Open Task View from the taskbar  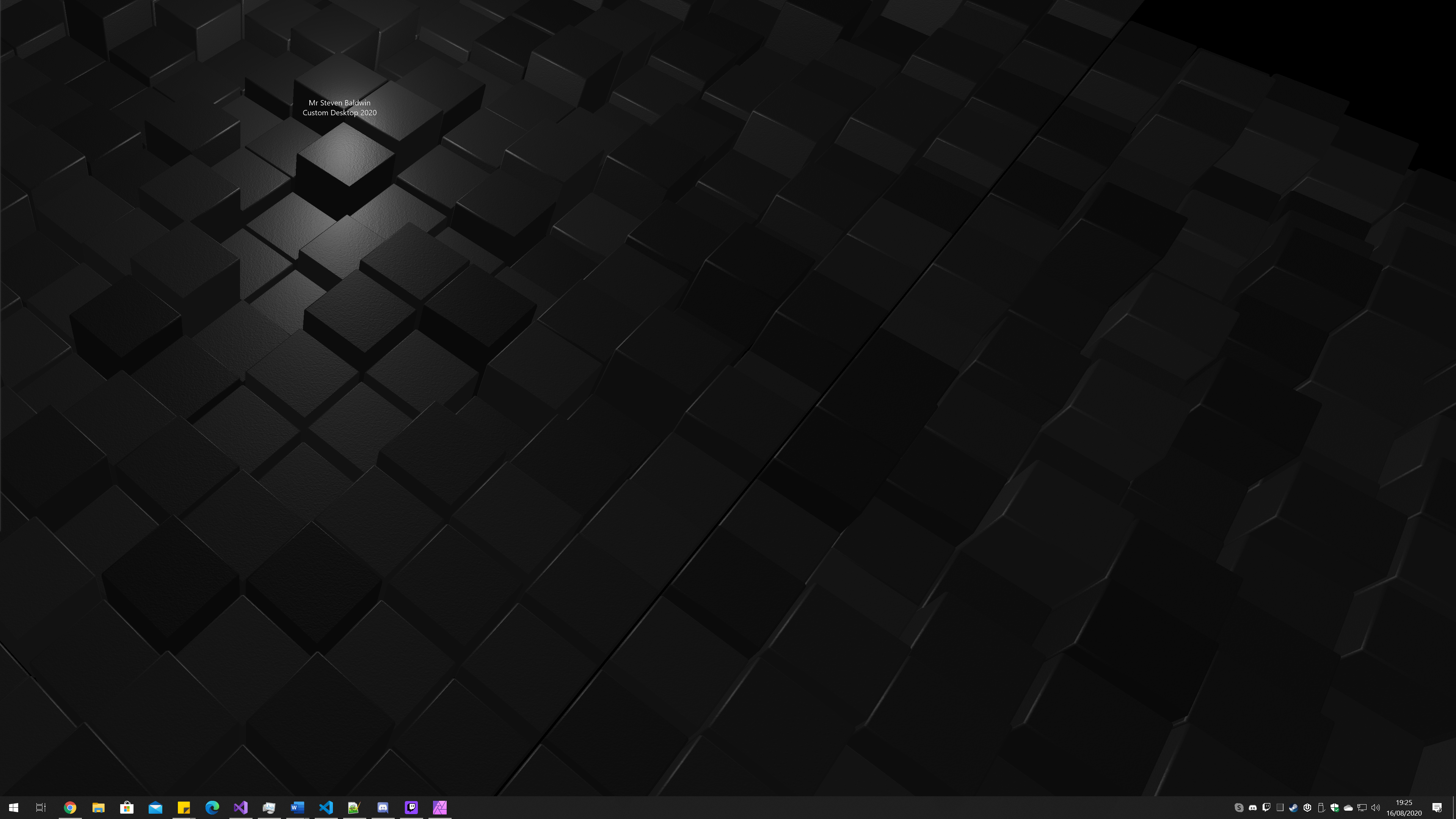pos(41,807)
